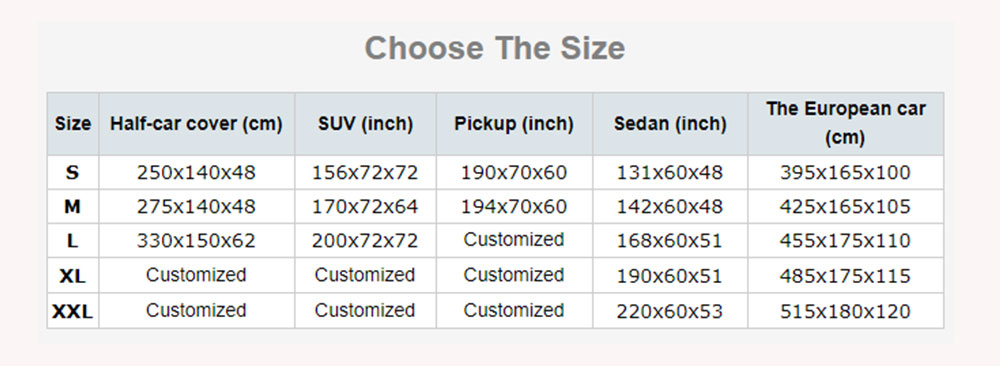The height and width of the screenshot is (366, 1000).
Task: Click the 330x150x62 half-car cover cell
Action: (196, 241)
